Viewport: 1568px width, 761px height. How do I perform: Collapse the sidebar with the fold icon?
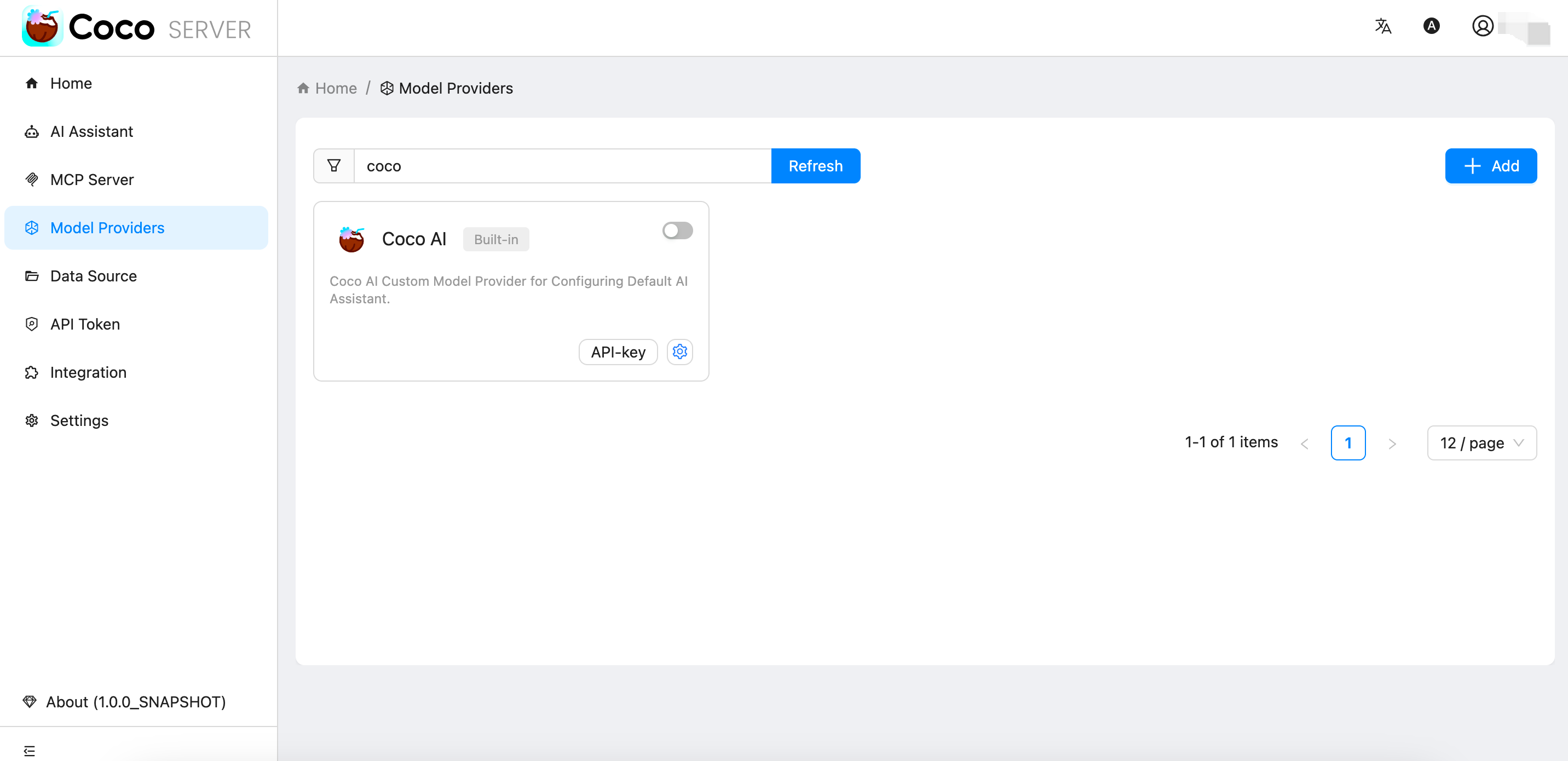coord(29,751)
